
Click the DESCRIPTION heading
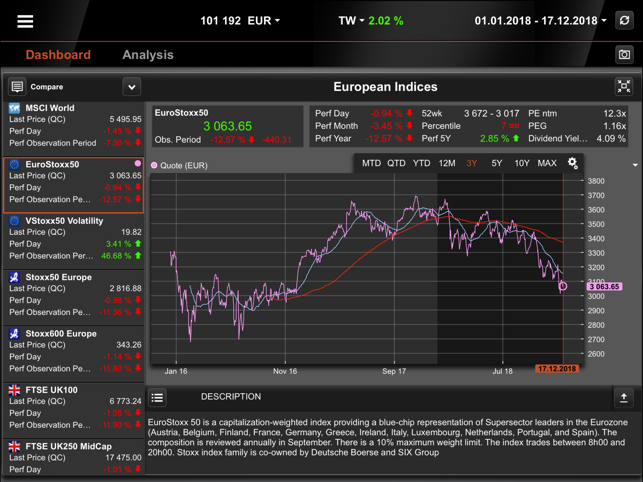[x=231, y=397]
